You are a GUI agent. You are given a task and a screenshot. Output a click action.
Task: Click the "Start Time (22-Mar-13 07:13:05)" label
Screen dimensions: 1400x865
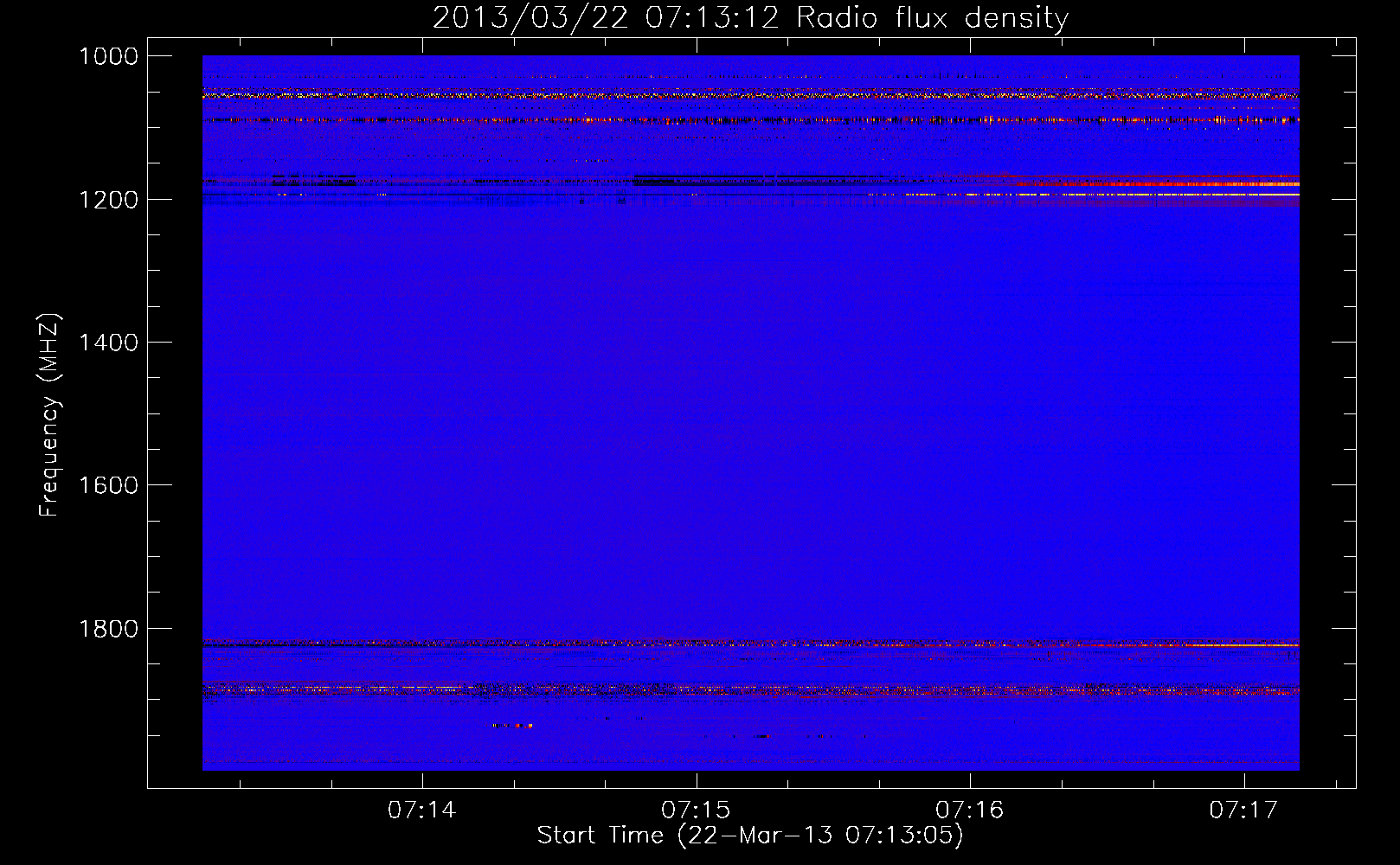[750, 835]
